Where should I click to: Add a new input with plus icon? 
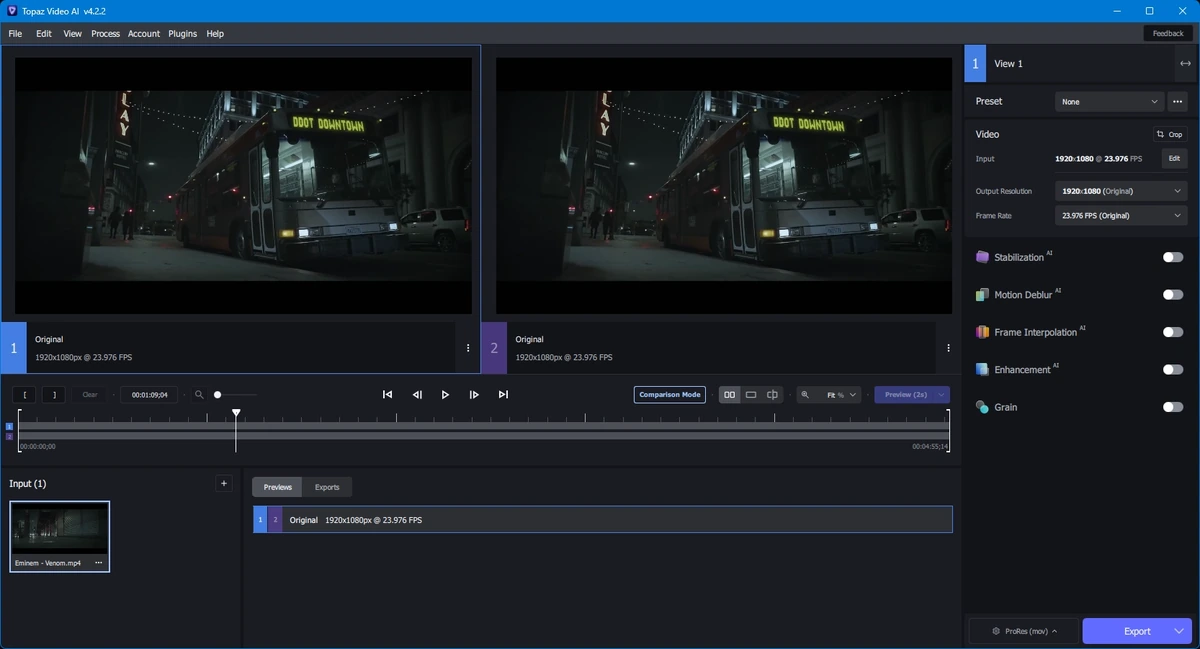224,483
